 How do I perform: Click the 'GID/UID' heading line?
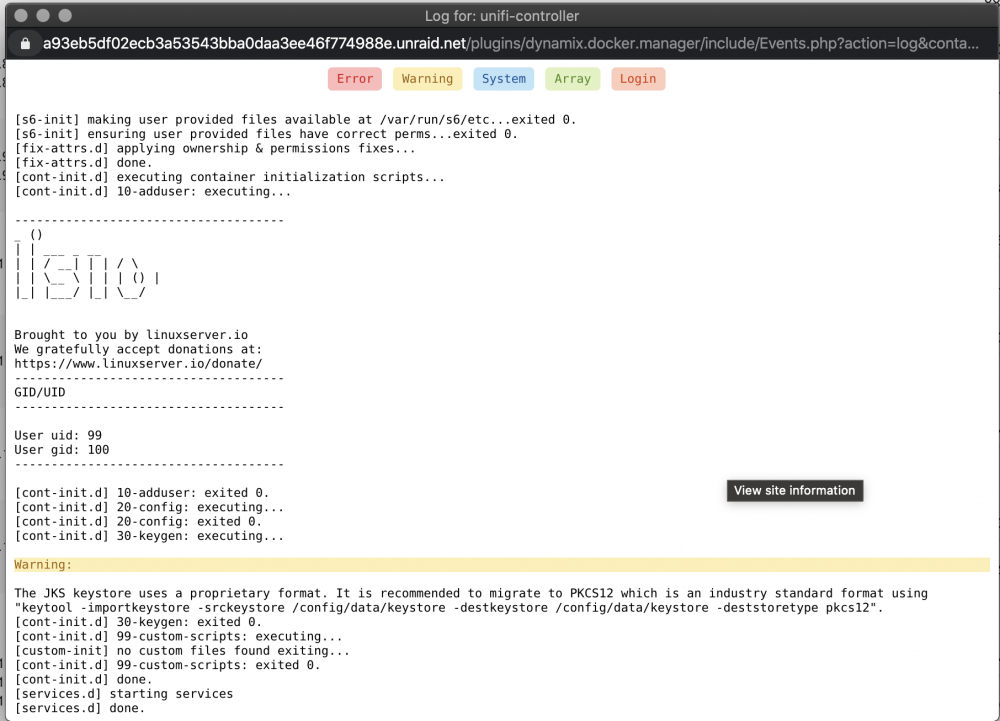tap(40, 392)
